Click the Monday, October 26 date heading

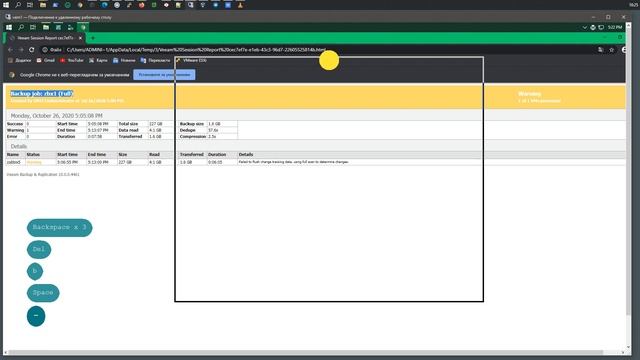(x=56, y=116)
